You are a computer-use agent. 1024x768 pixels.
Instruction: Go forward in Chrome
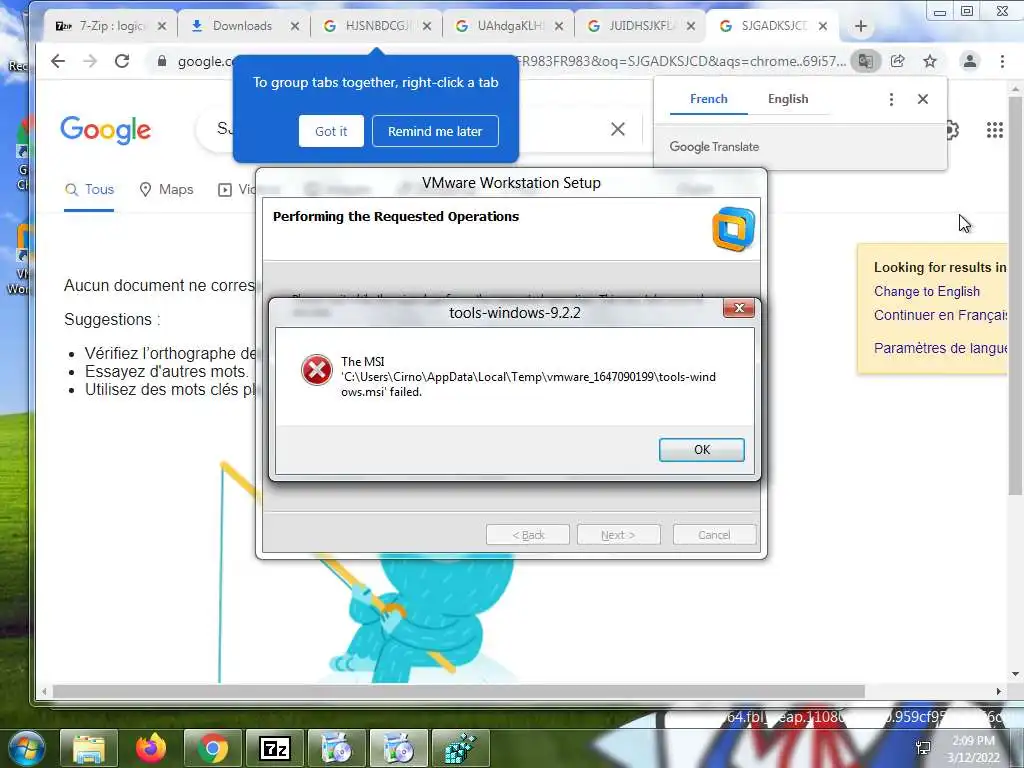coord(90,61)
